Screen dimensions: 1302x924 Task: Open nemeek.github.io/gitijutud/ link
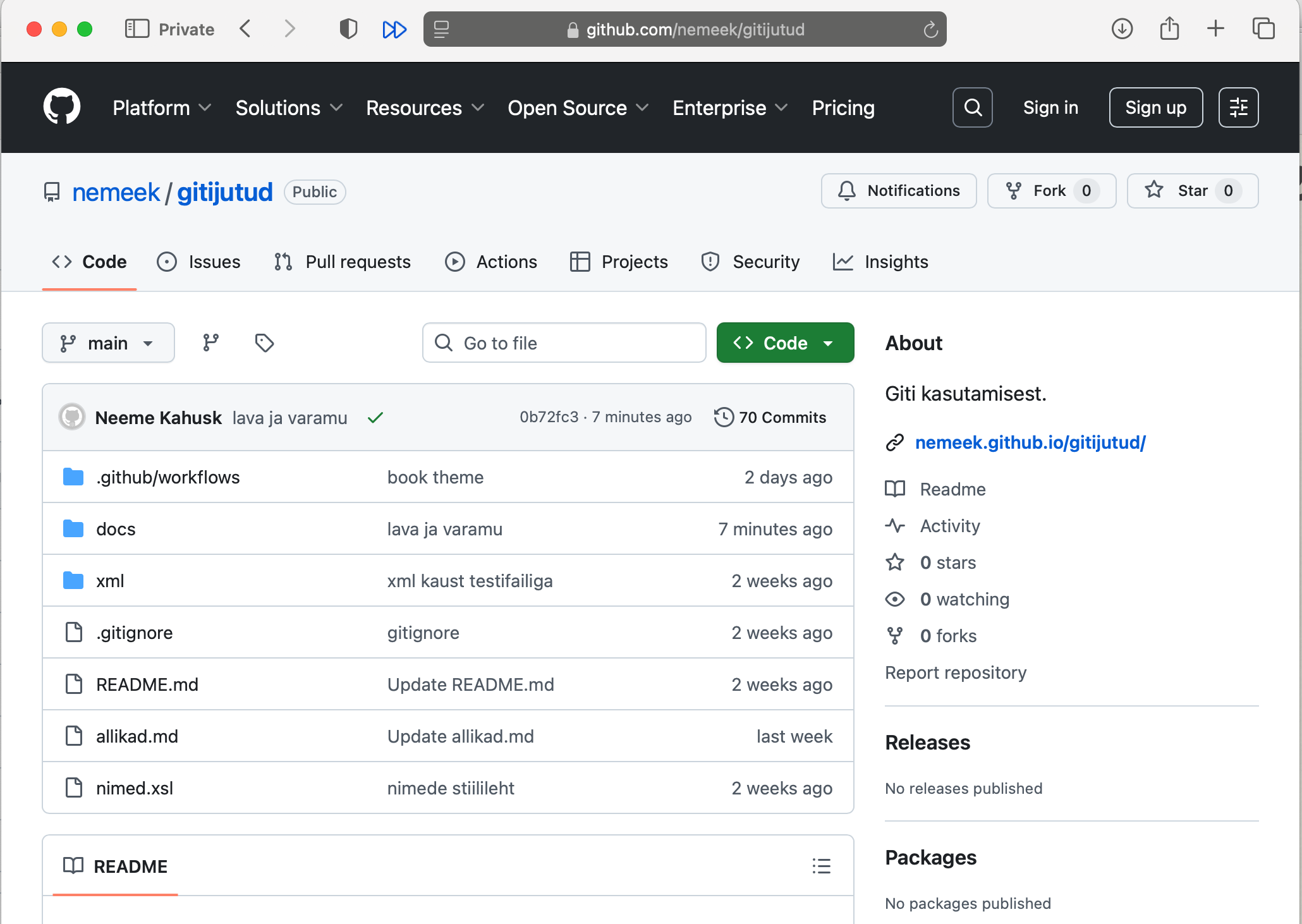point(1030,442)
